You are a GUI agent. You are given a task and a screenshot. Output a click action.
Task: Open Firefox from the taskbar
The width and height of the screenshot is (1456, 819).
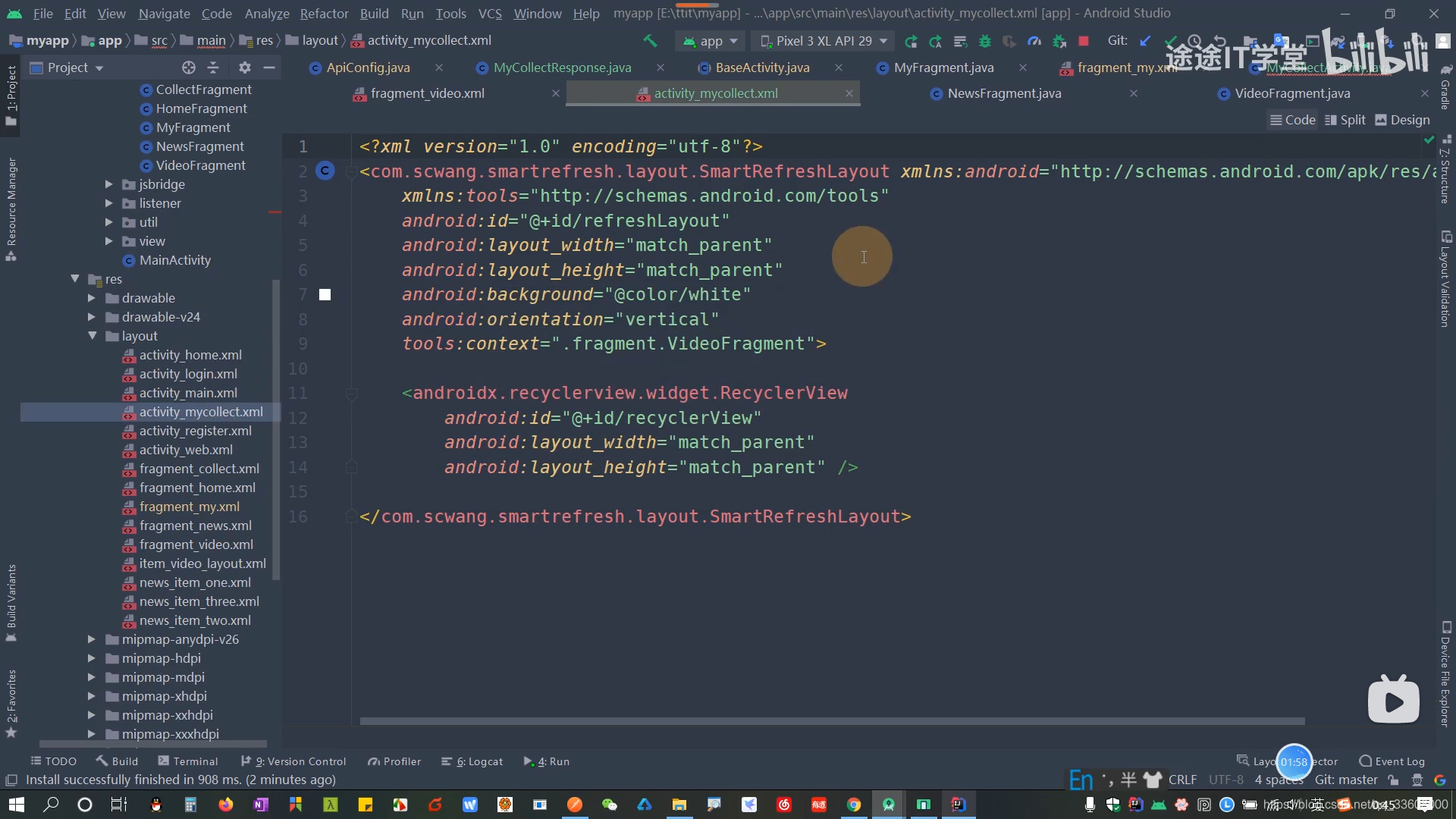(x=226, y=805)
